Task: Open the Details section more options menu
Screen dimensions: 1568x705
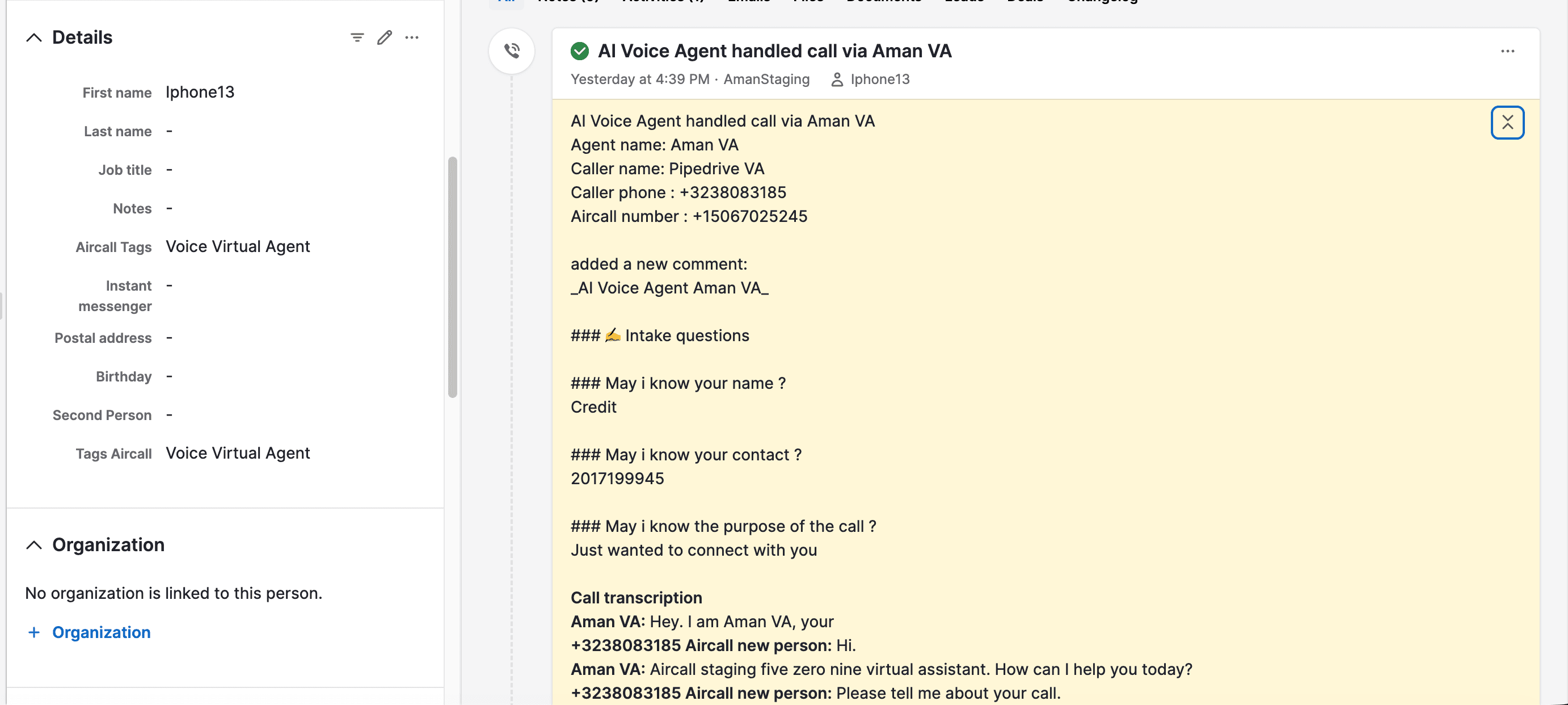Action: [412, 37]
